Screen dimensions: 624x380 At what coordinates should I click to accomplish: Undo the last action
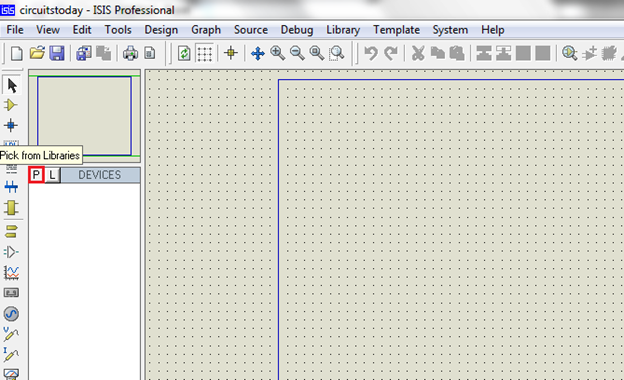pos(371,53)
